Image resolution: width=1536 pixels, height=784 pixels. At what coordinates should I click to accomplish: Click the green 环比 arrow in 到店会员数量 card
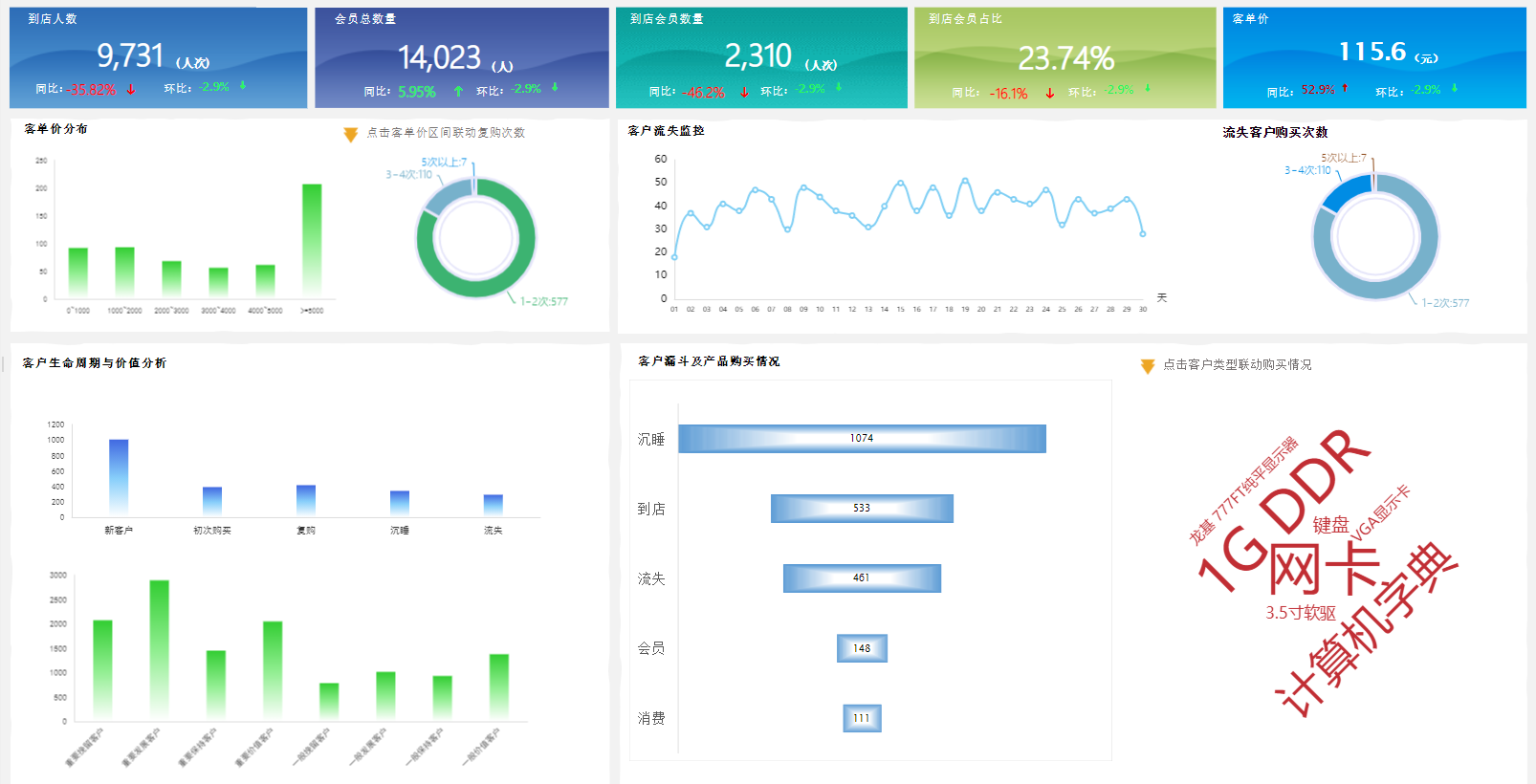(x=839, y=88)
